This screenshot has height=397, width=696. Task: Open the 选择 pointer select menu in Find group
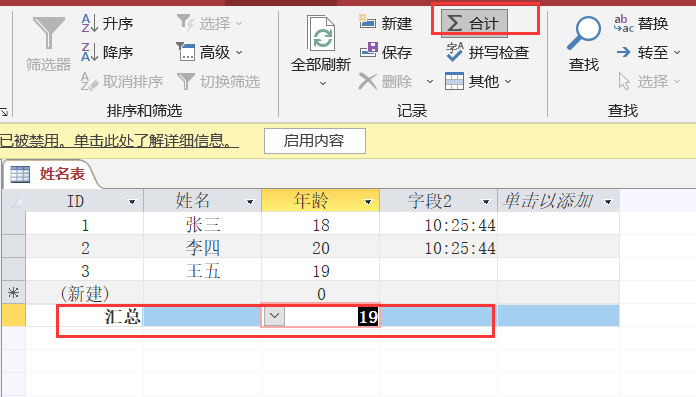pos(648,82)
